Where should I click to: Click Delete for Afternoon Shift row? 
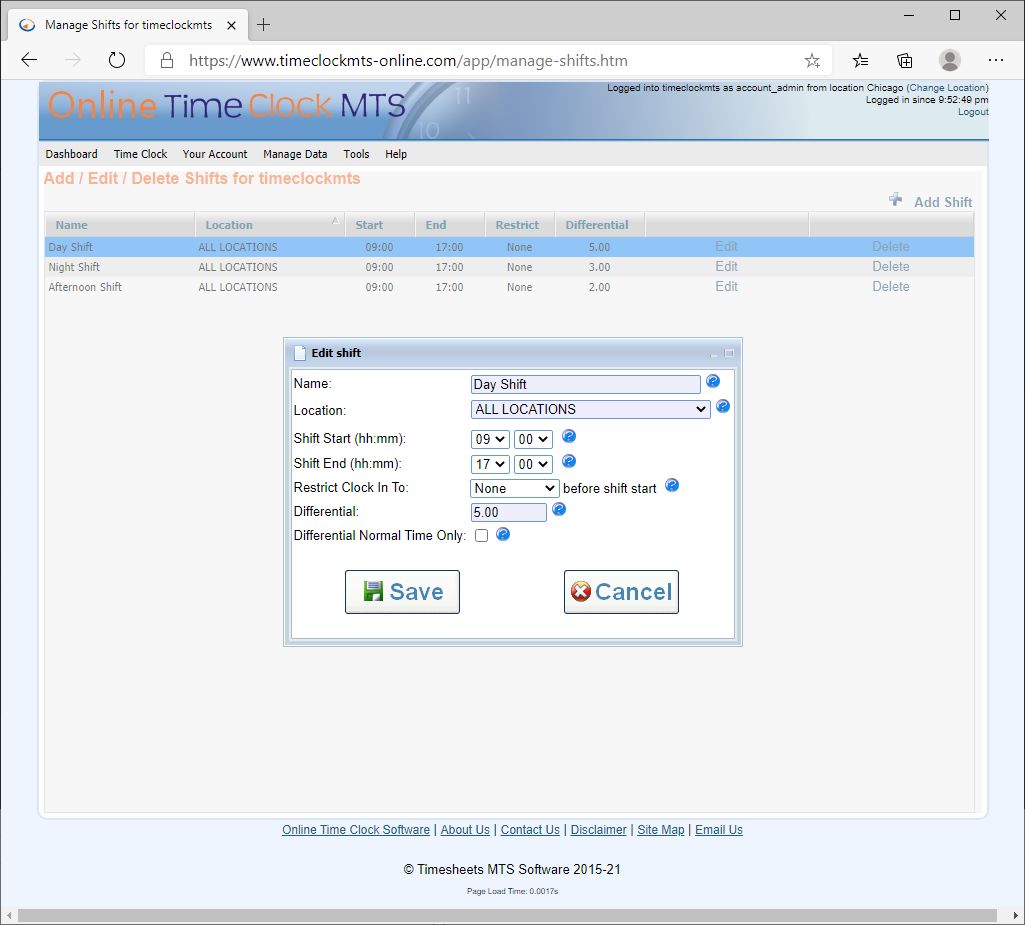(x=890, y=286)
